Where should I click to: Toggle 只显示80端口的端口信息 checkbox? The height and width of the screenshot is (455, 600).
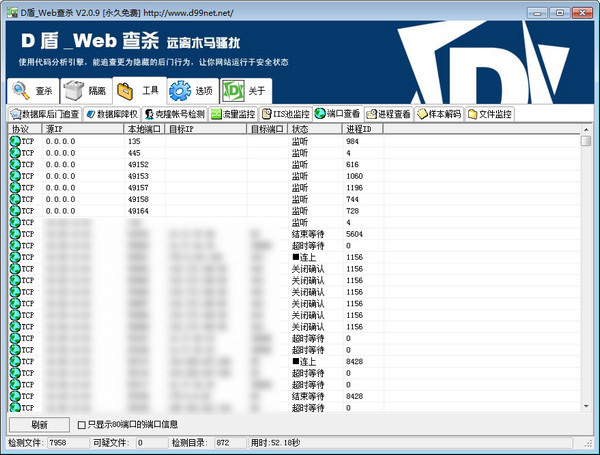pos(81,425)
